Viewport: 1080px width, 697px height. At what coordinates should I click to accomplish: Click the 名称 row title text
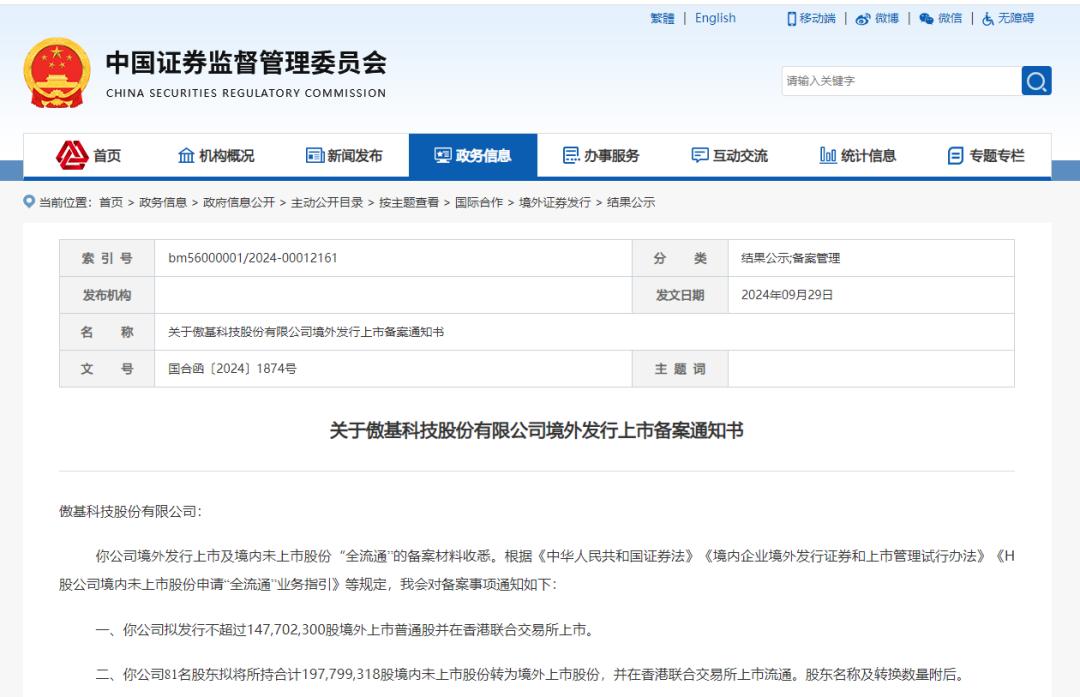click(x=306, y=332)
